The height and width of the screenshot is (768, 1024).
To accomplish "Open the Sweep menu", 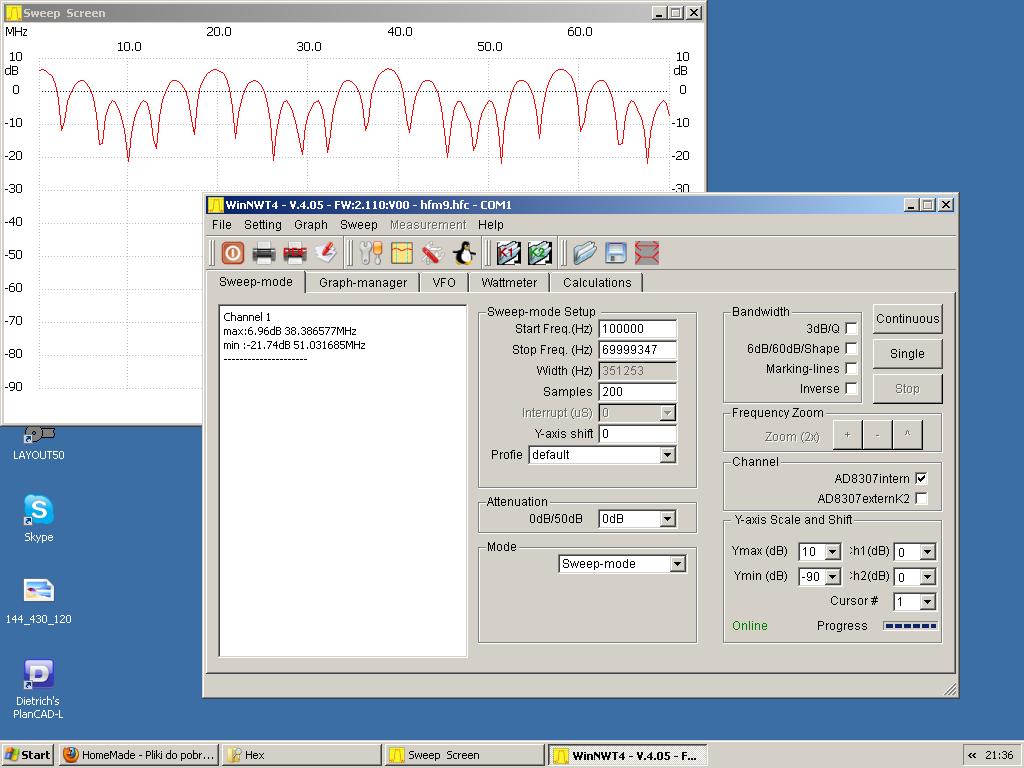I will pyautogui.click(x=358, y=225).
